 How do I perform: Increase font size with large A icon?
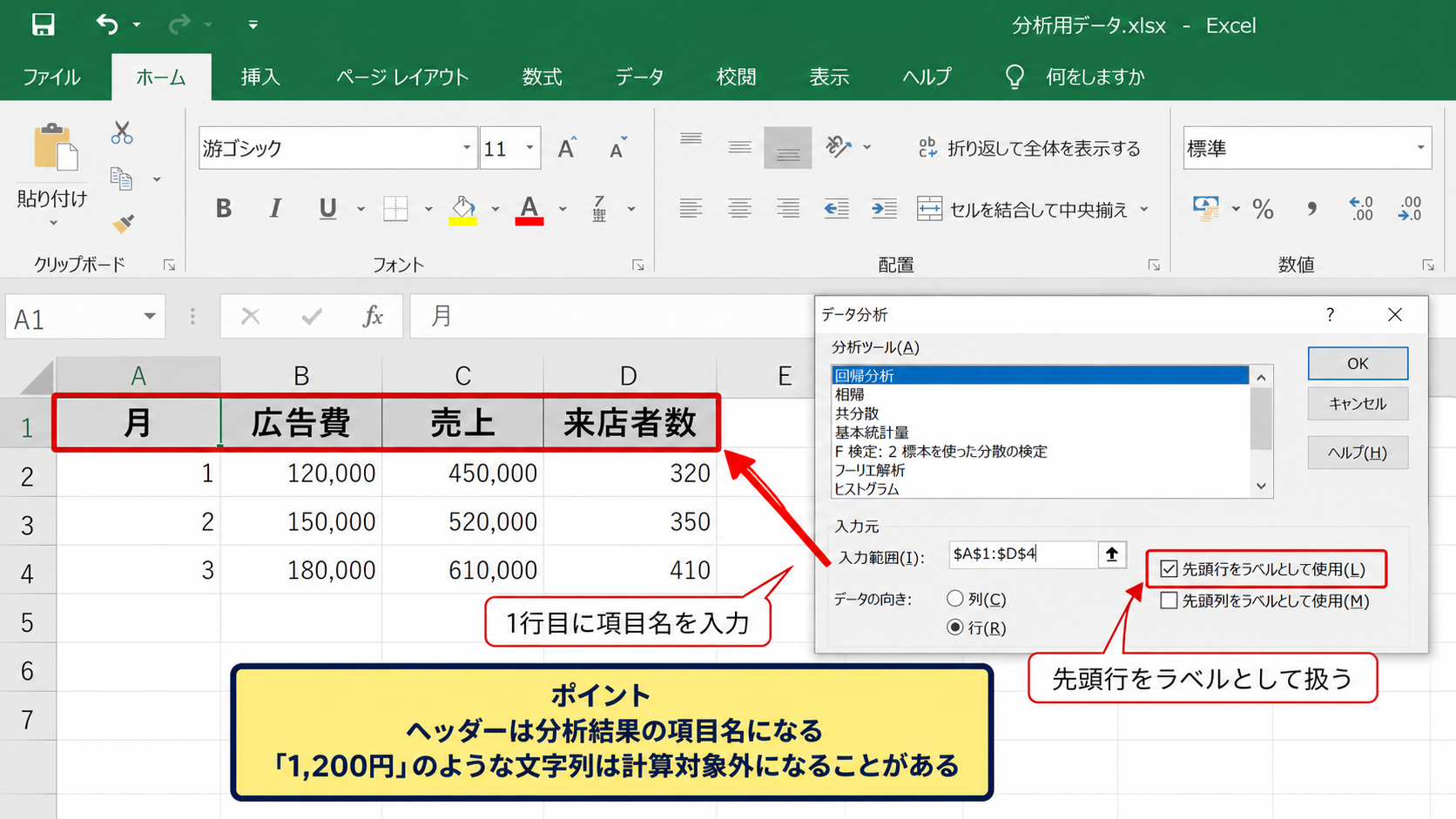[567, 148]
